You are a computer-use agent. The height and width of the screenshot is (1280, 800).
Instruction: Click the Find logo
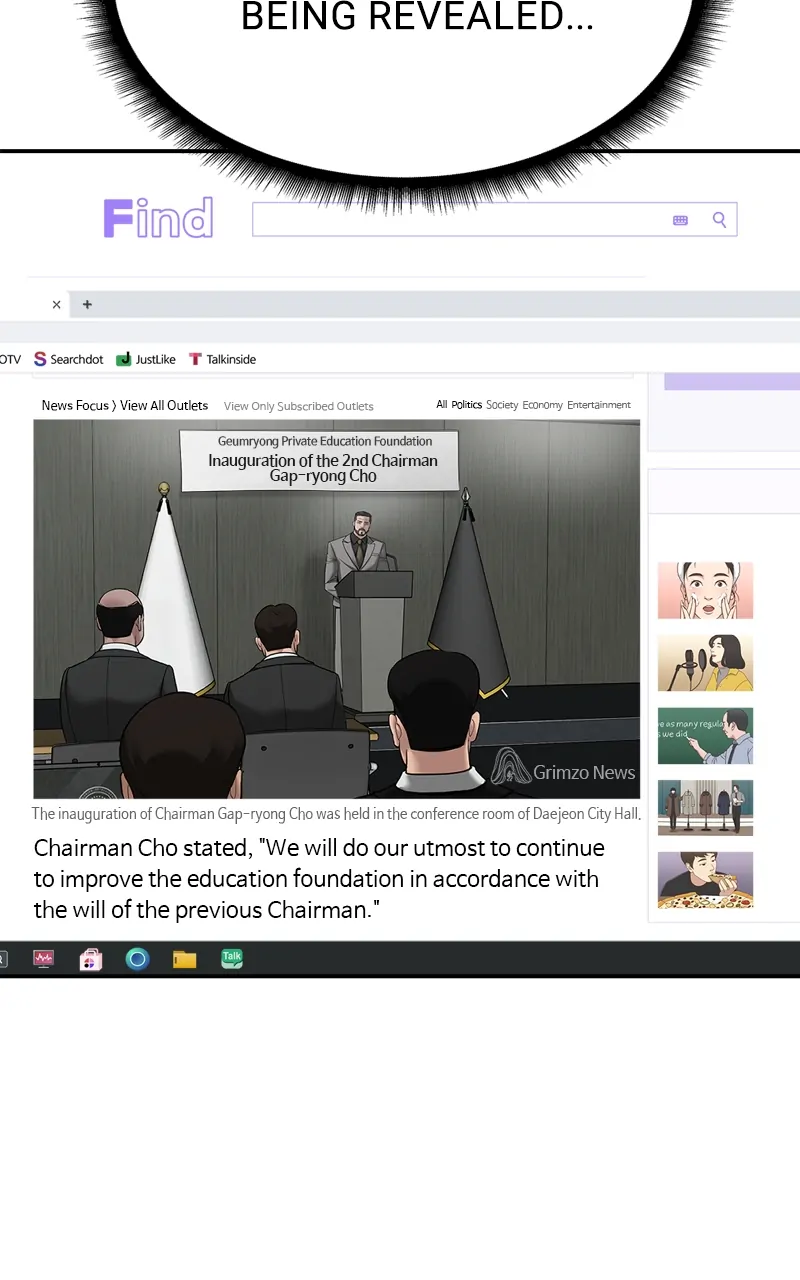click(x=158, y=218)
